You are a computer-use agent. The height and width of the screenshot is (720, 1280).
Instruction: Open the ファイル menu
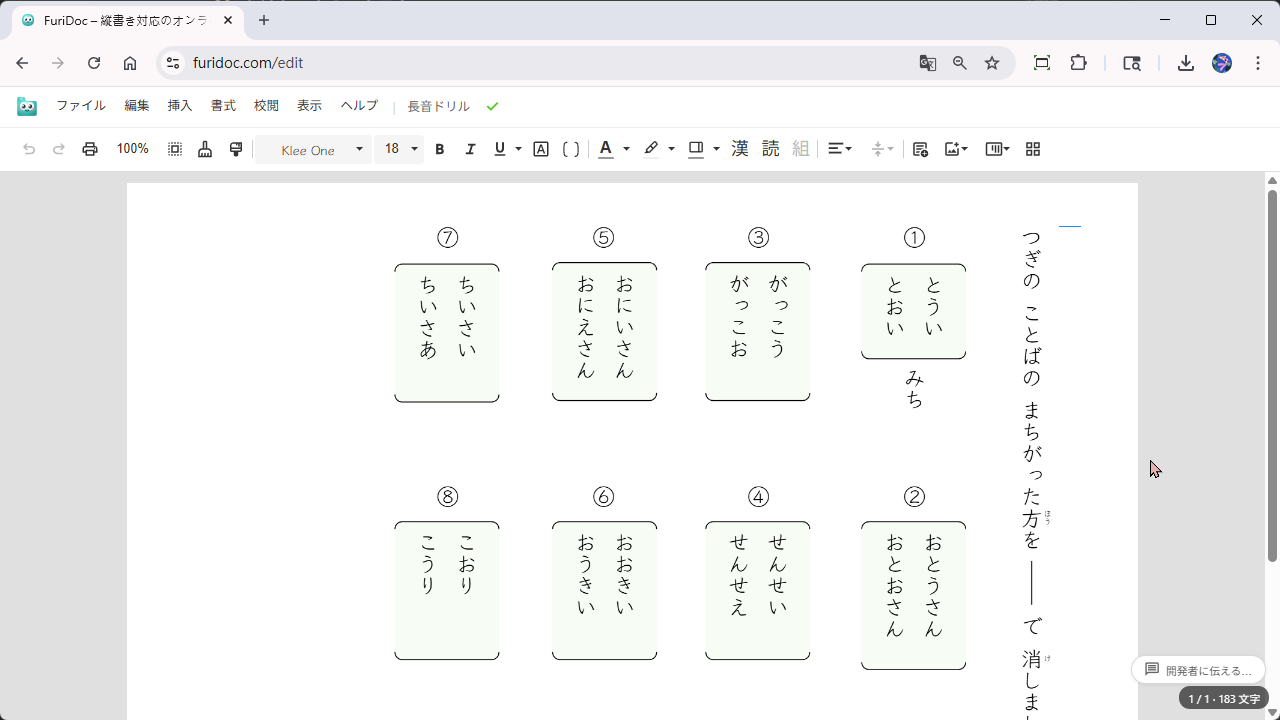[x=81, y=106]
